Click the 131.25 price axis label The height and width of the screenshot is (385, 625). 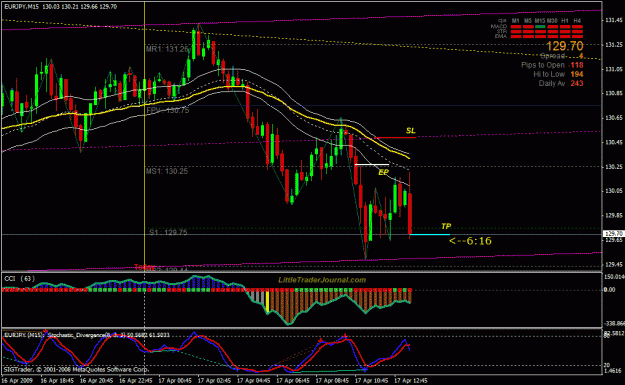click(x=614, y=45)
